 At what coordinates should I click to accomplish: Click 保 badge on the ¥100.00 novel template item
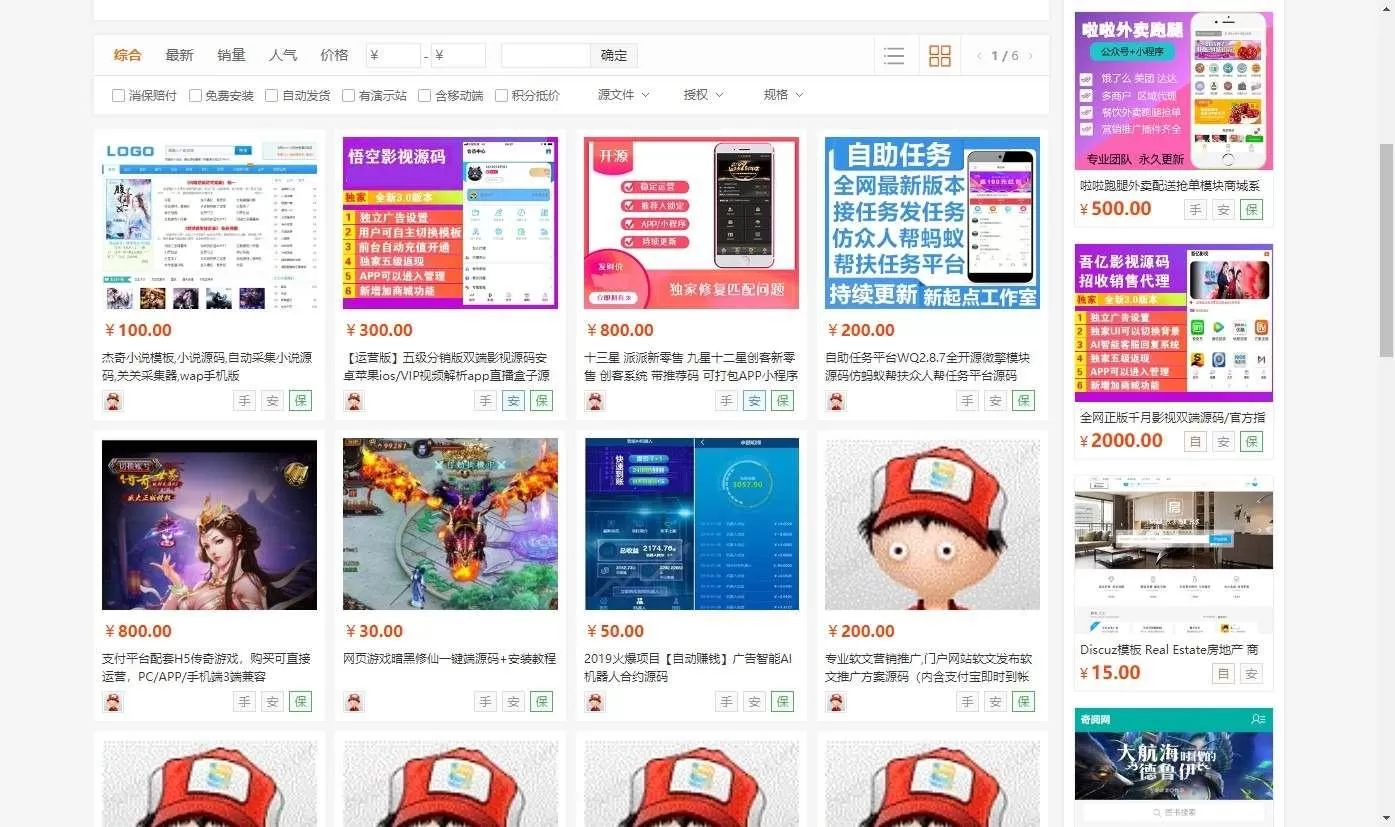[301, 401]
